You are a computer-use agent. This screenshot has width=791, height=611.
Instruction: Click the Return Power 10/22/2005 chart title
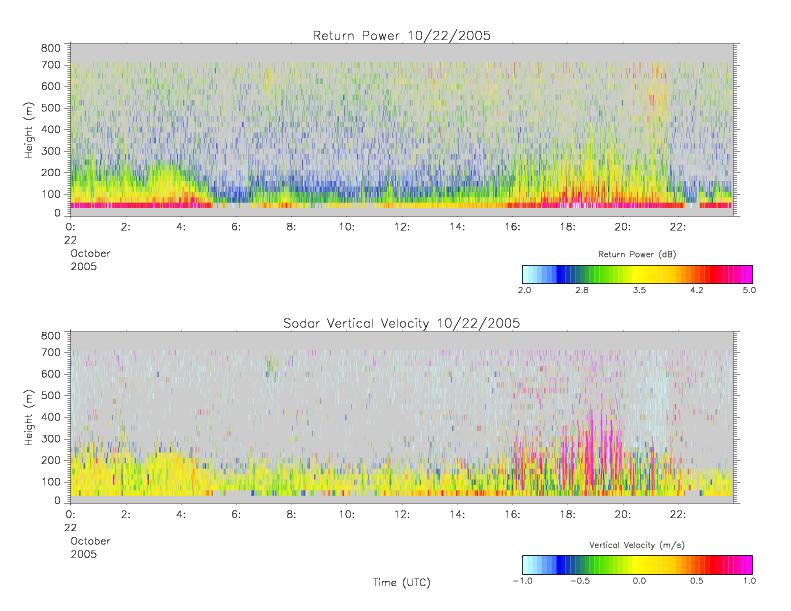click(x=402, y=36)
